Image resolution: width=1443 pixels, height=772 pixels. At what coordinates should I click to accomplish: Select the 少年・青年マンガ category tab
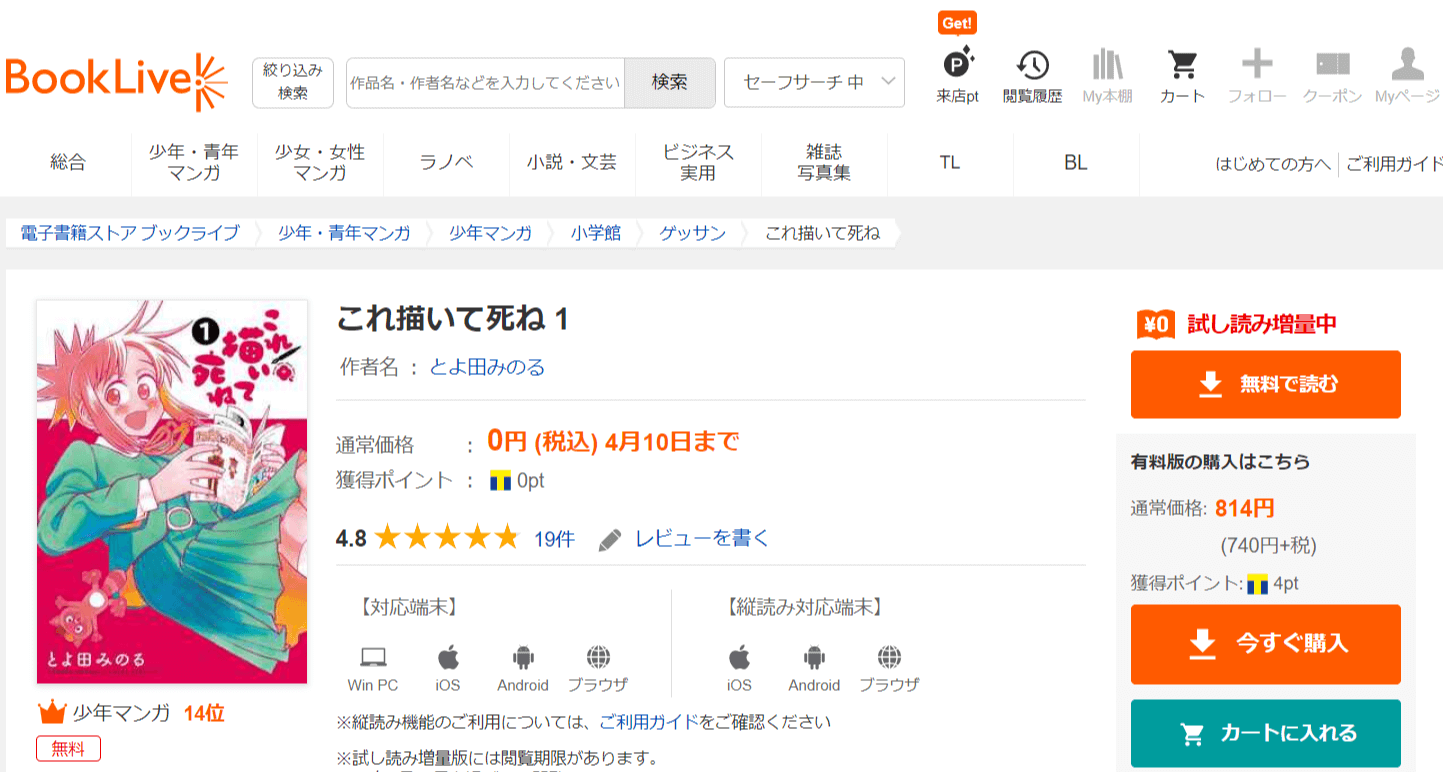(x=194, y=163)
